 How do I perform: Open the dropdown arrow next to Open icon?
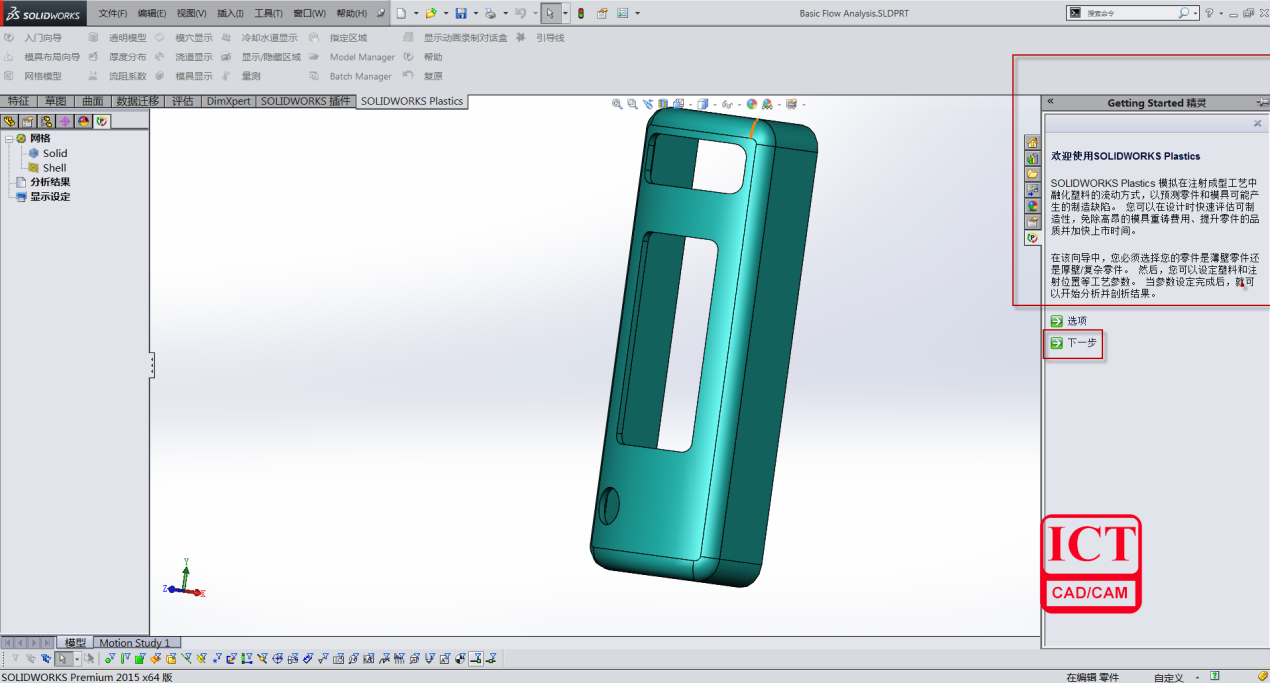coord(444,14)
